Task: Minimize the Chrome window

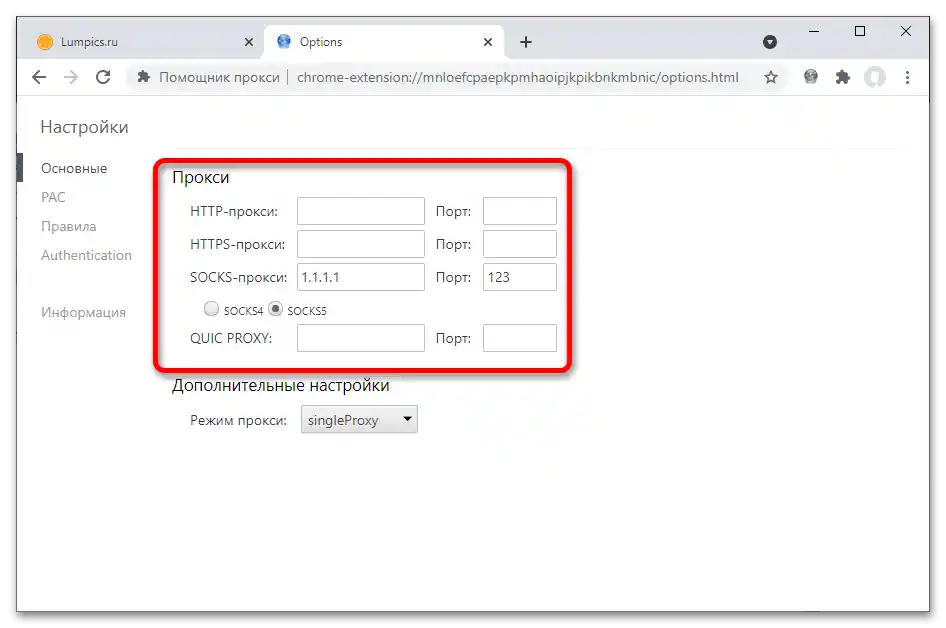Action: click(x=814, y=31)
